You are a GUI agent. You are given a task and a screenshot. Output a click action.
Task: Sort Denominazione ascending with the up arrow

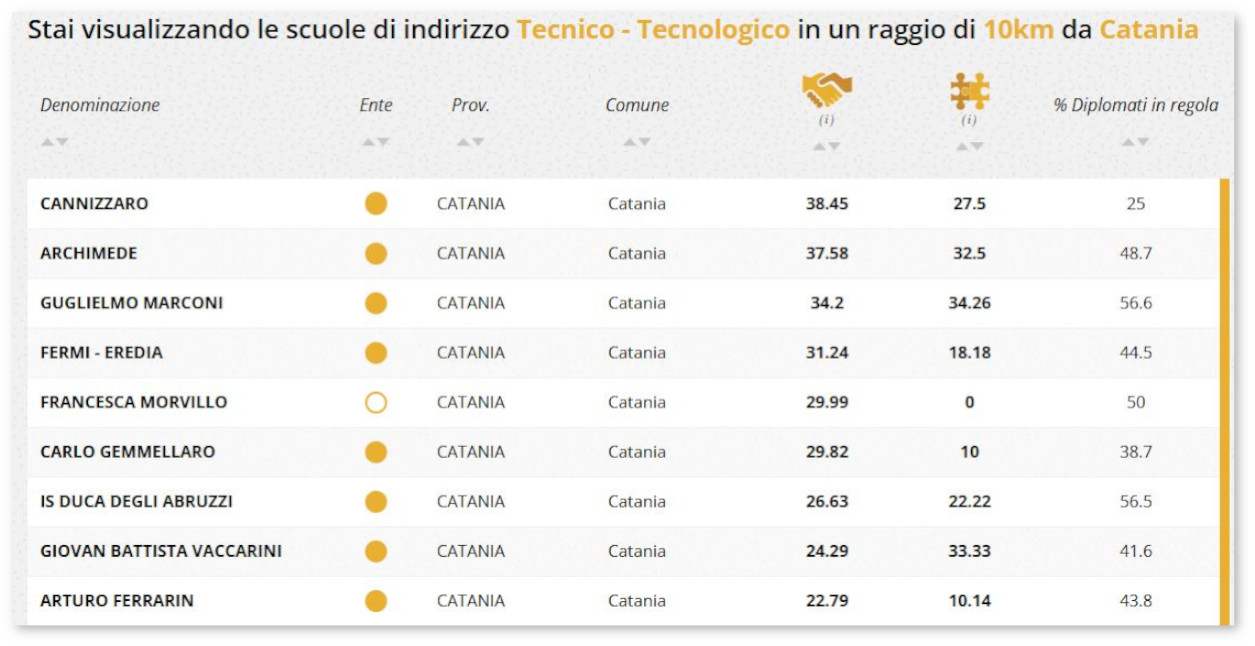pyautogui.click(x=47, y=142)
